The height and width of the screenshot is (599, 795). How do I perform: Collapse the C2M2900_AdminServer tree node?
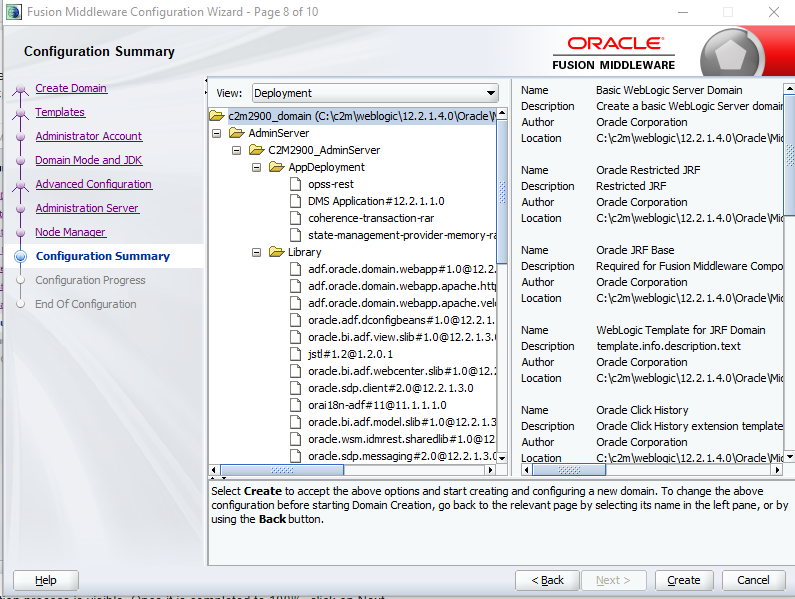click(x=236, y=151)
